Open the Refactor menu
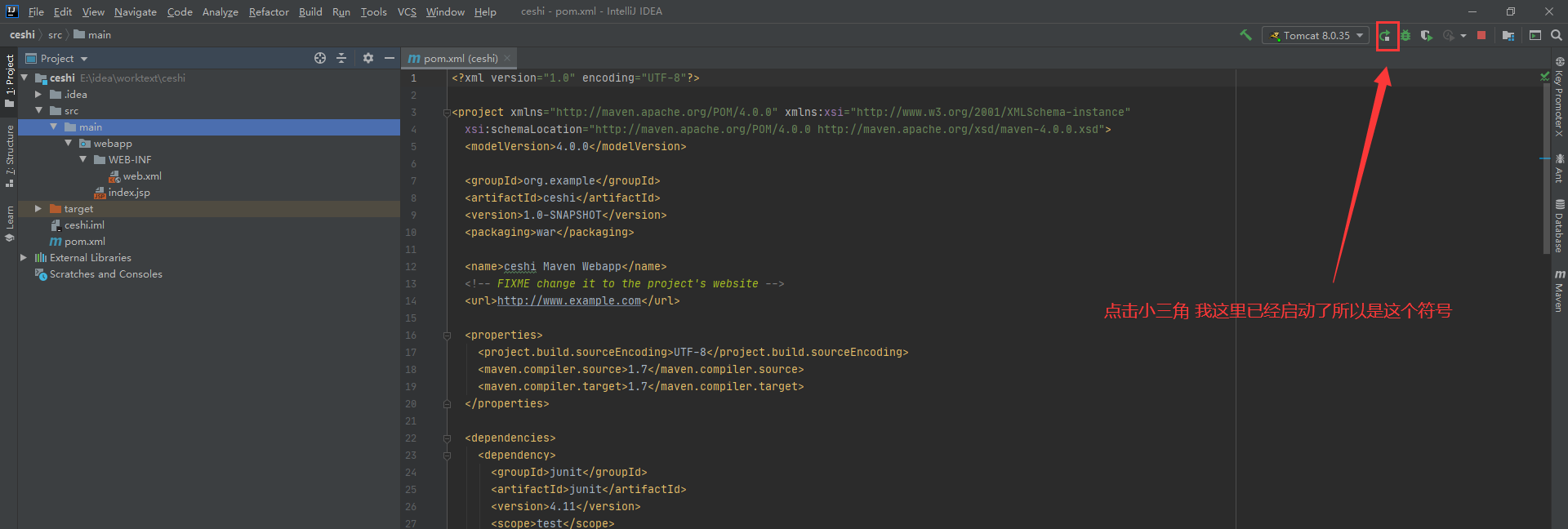This screenshot has height=529, width=1568. (269, 11)
